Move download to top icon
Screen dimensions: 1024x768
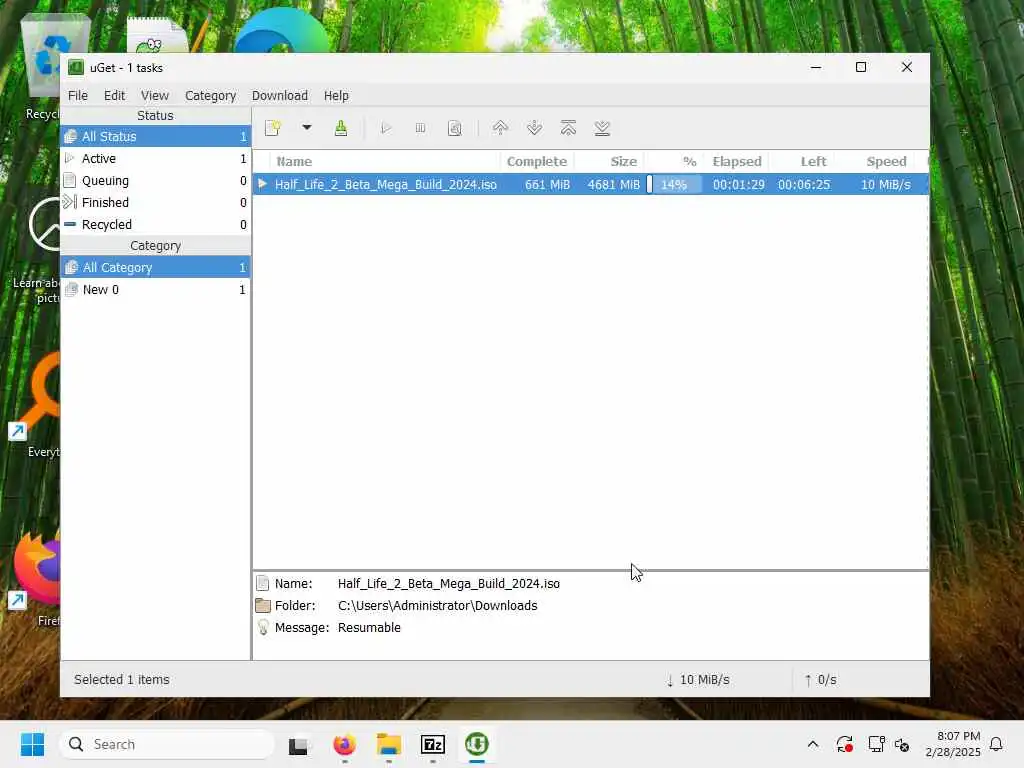[x=568, y=128]
